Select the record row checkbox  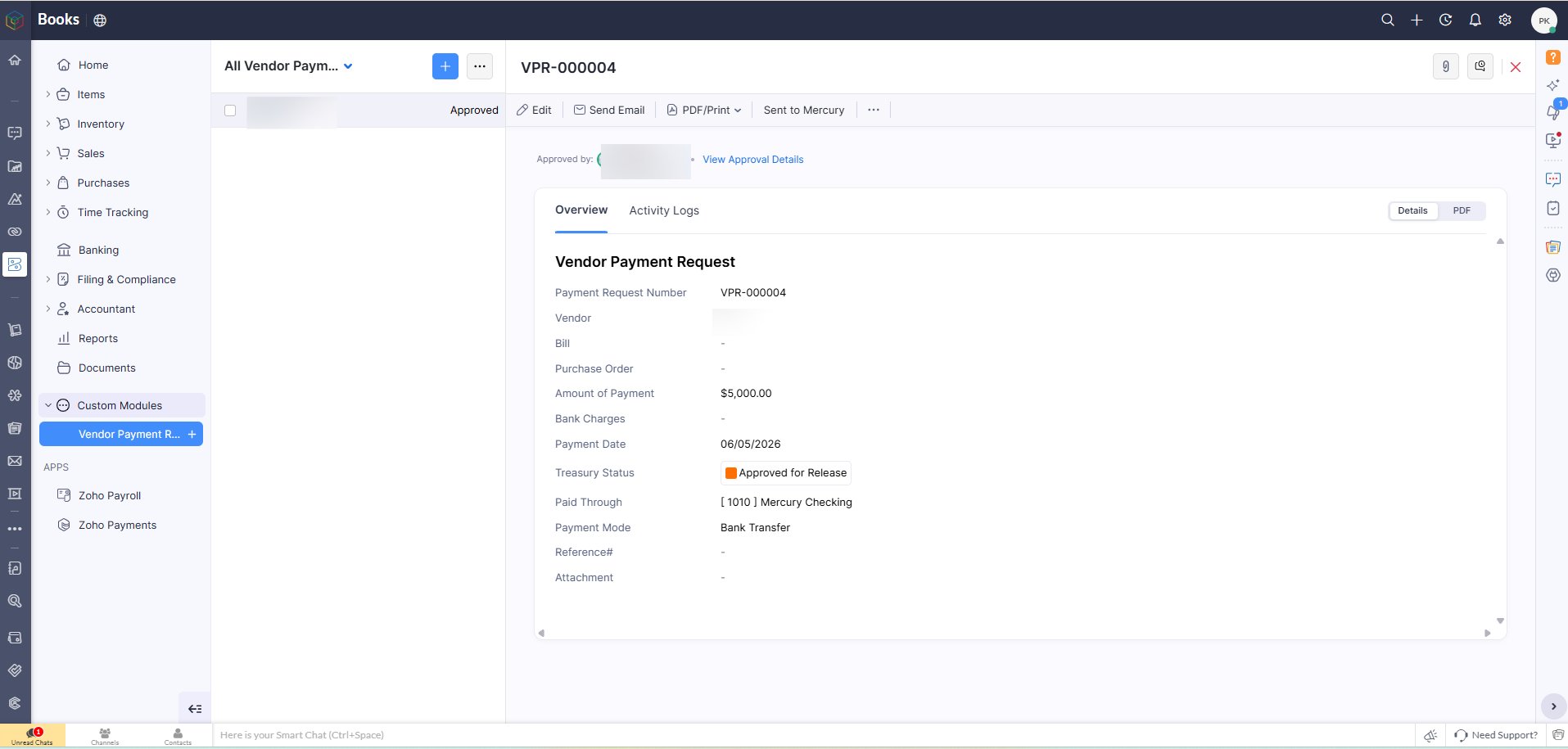[x=230, y=111]
